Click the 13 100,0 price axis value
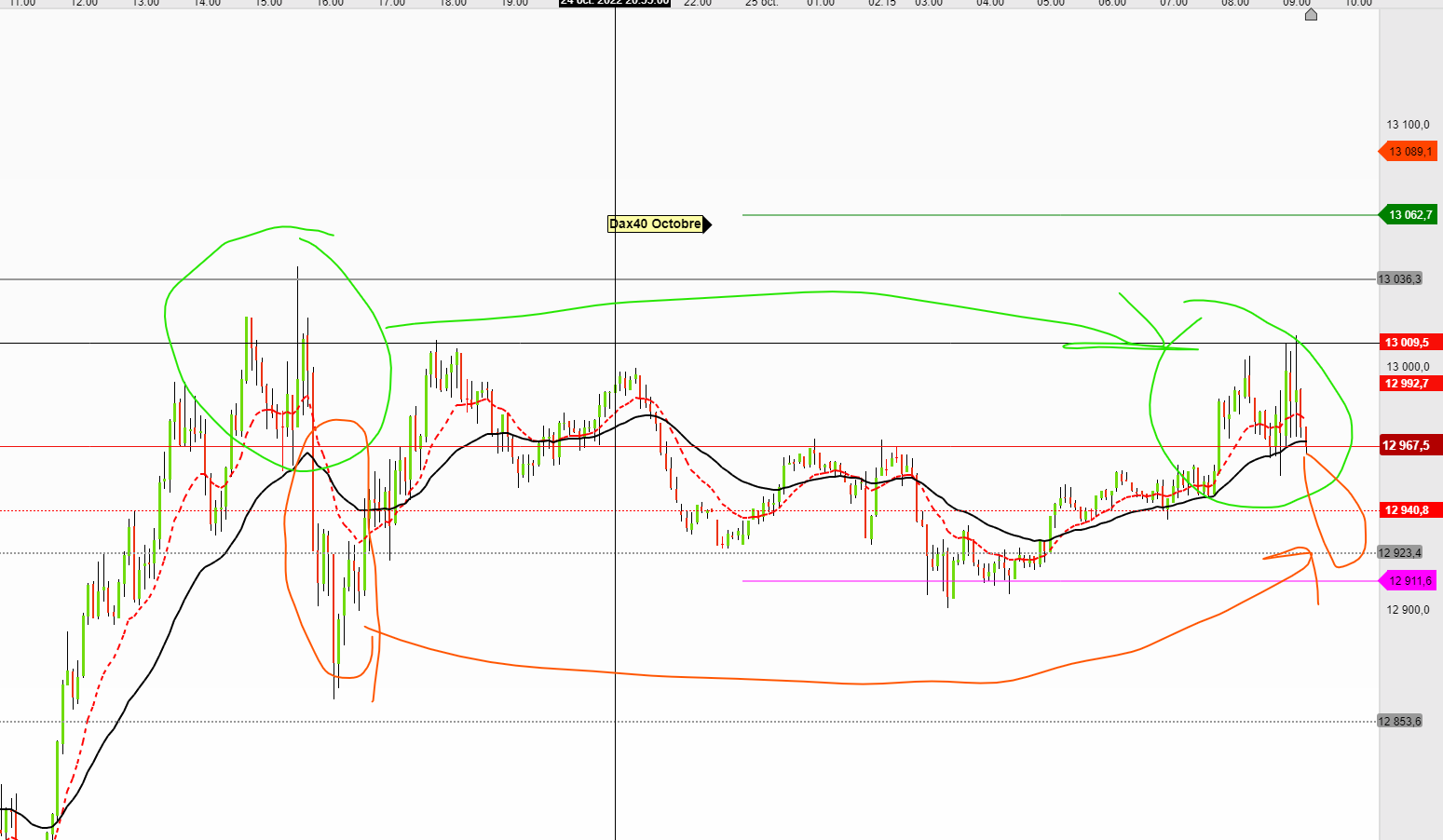 coord(1408,125)
